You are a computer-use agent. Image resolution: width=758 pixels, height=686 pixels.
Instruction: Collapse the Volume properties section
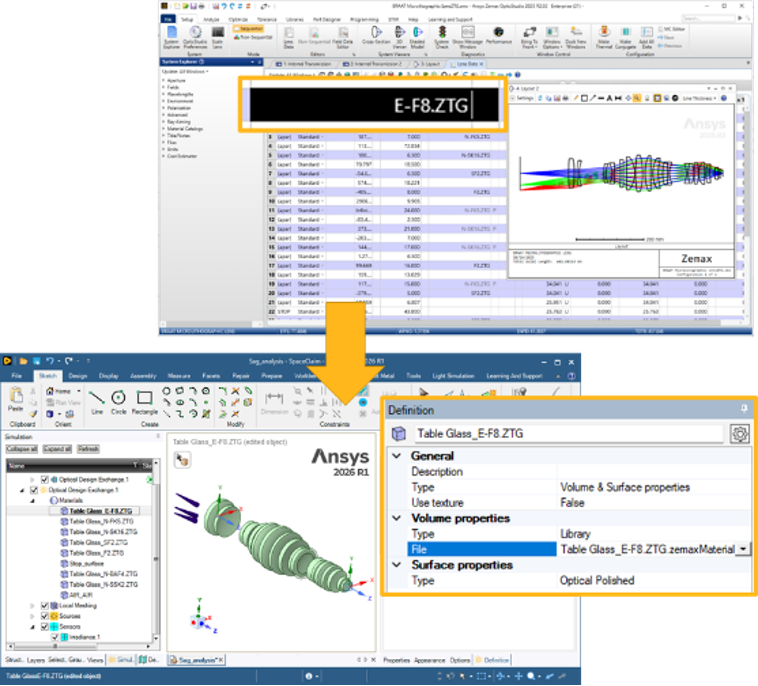point(396,518)
